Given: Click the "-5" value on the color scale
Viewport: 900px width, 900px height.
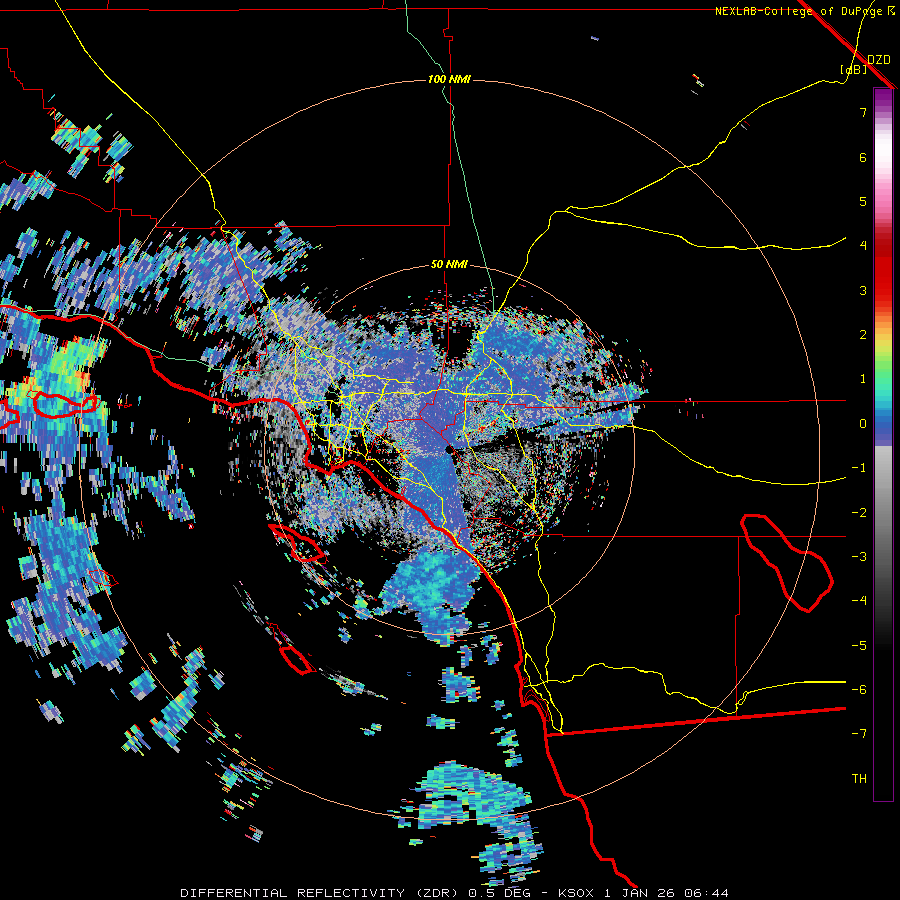Looking at the screenshot, I should (859, 646).
